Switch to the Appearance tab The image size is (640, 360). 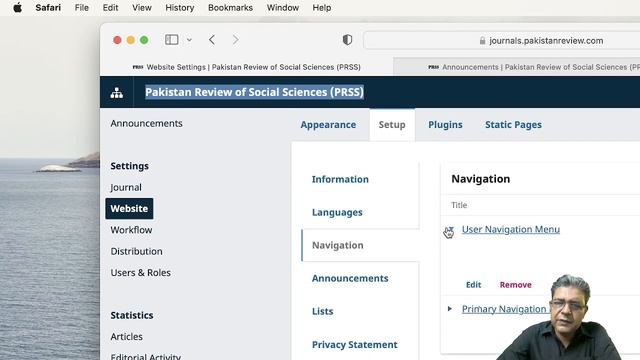point(328,124)
